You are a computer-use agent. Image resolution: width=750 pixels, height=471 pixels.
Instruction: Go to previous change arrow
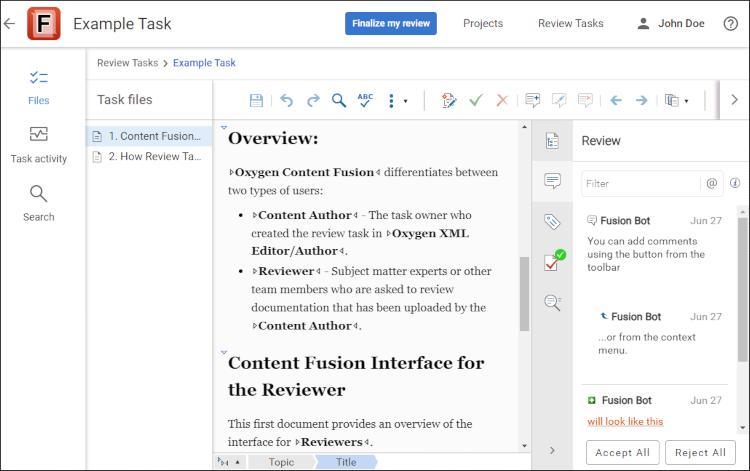pos(616,100)
